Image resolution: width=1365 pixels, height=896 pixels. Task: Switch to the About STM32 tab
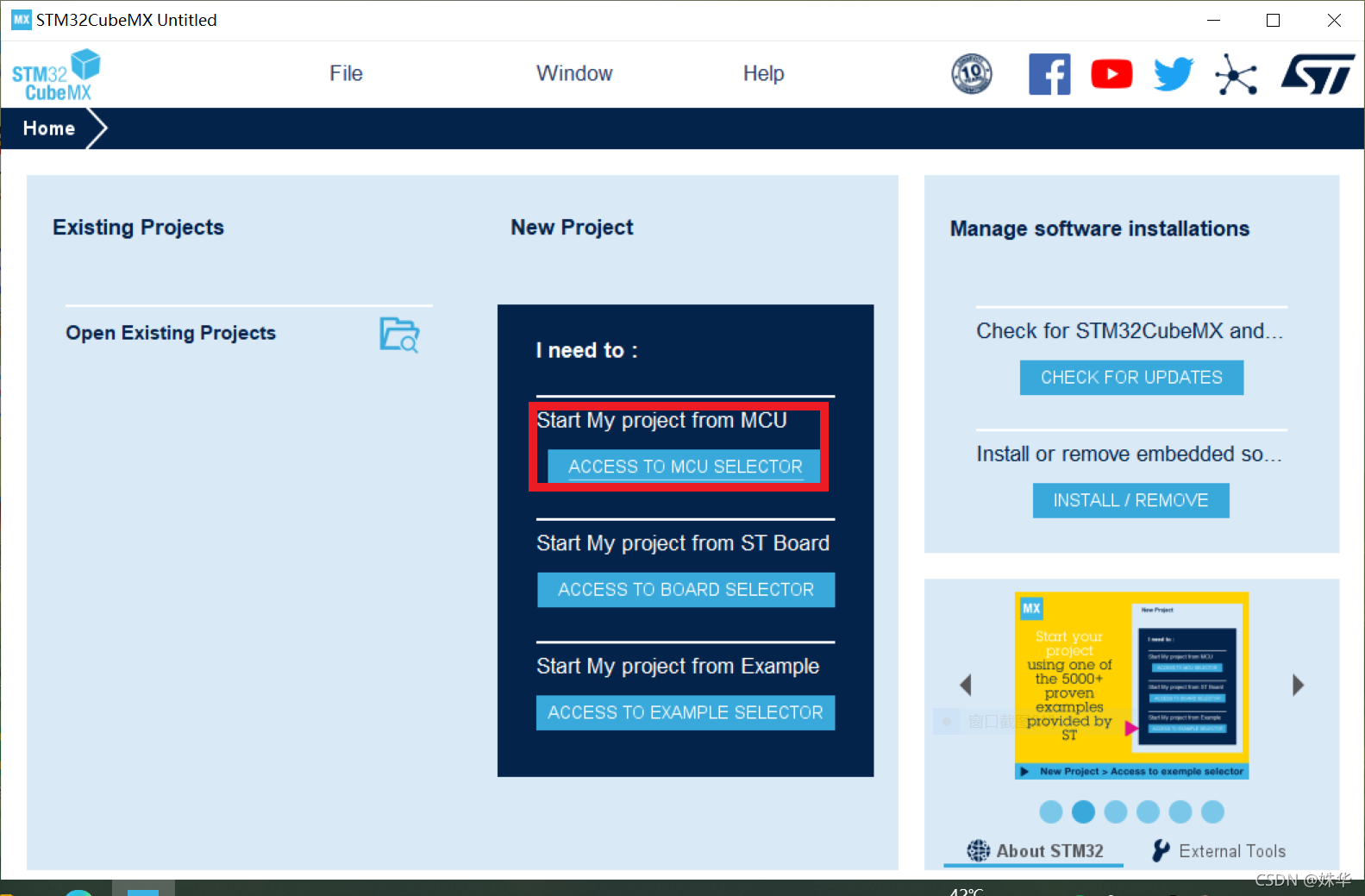(x=1035, y=850)
